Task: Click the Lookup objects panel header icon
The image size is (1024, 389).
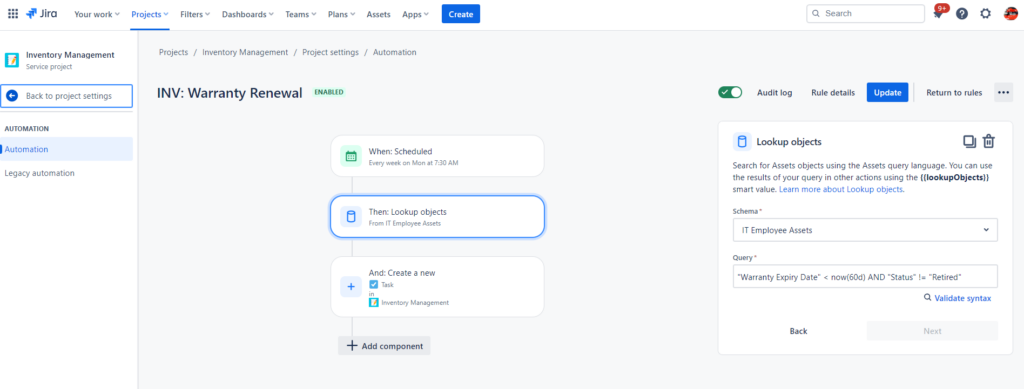Action: [742, 142]
